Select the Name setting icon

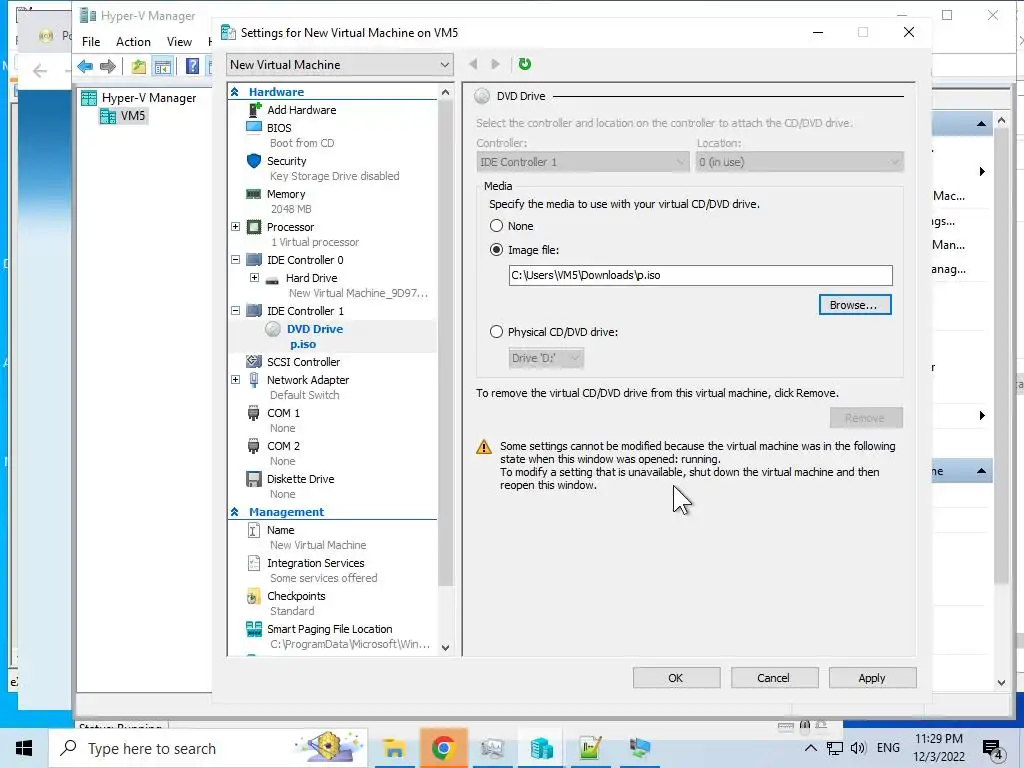click(x=254, y=530)
